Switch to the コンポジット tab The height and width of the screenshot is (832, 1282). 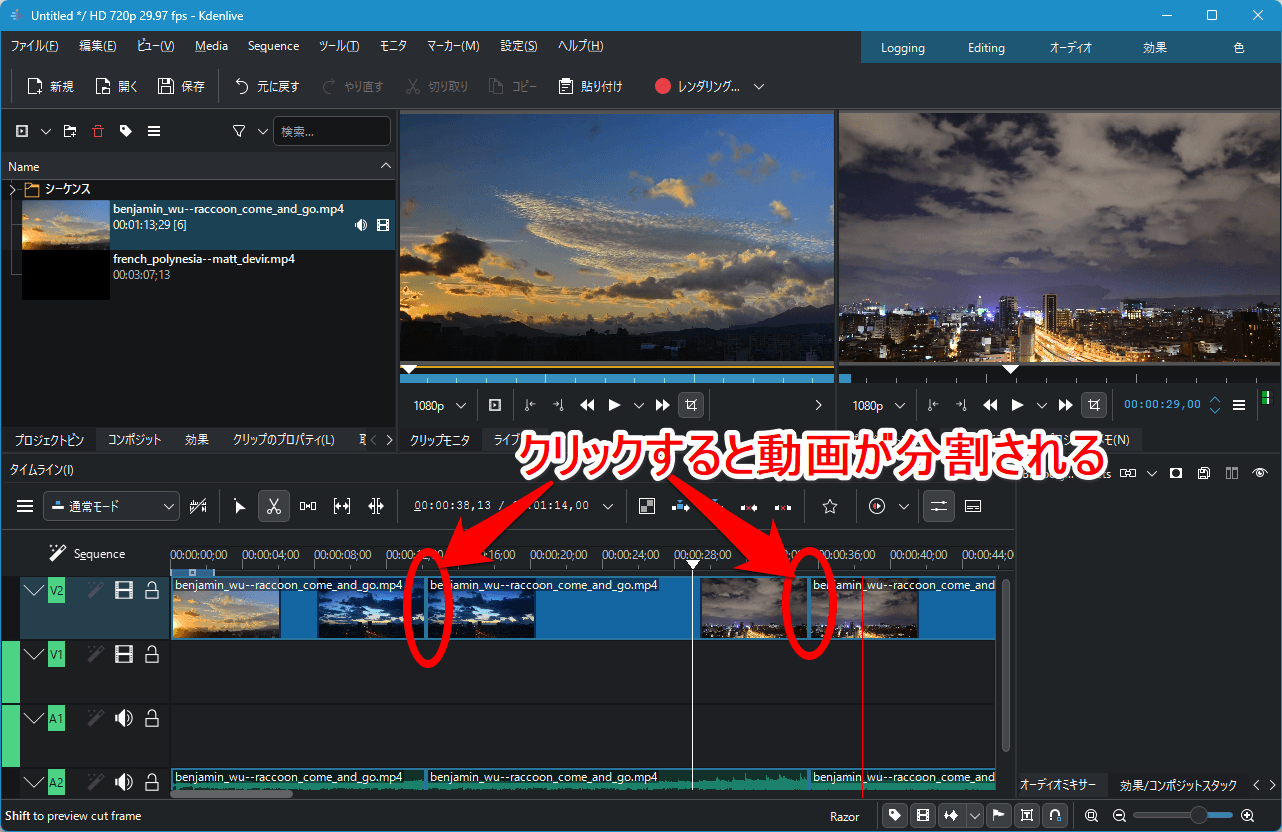(x=134, y=440)
